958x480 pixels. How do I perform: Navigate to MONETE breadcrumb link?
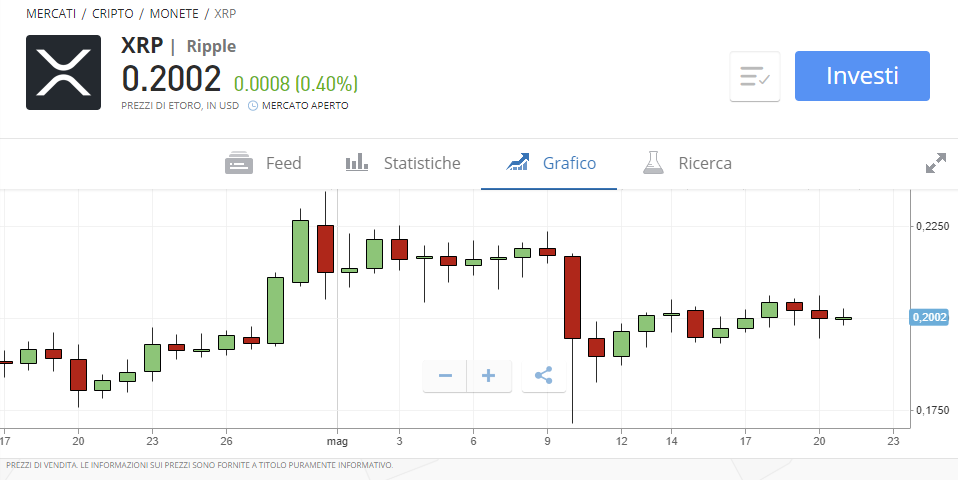[178, 15]
